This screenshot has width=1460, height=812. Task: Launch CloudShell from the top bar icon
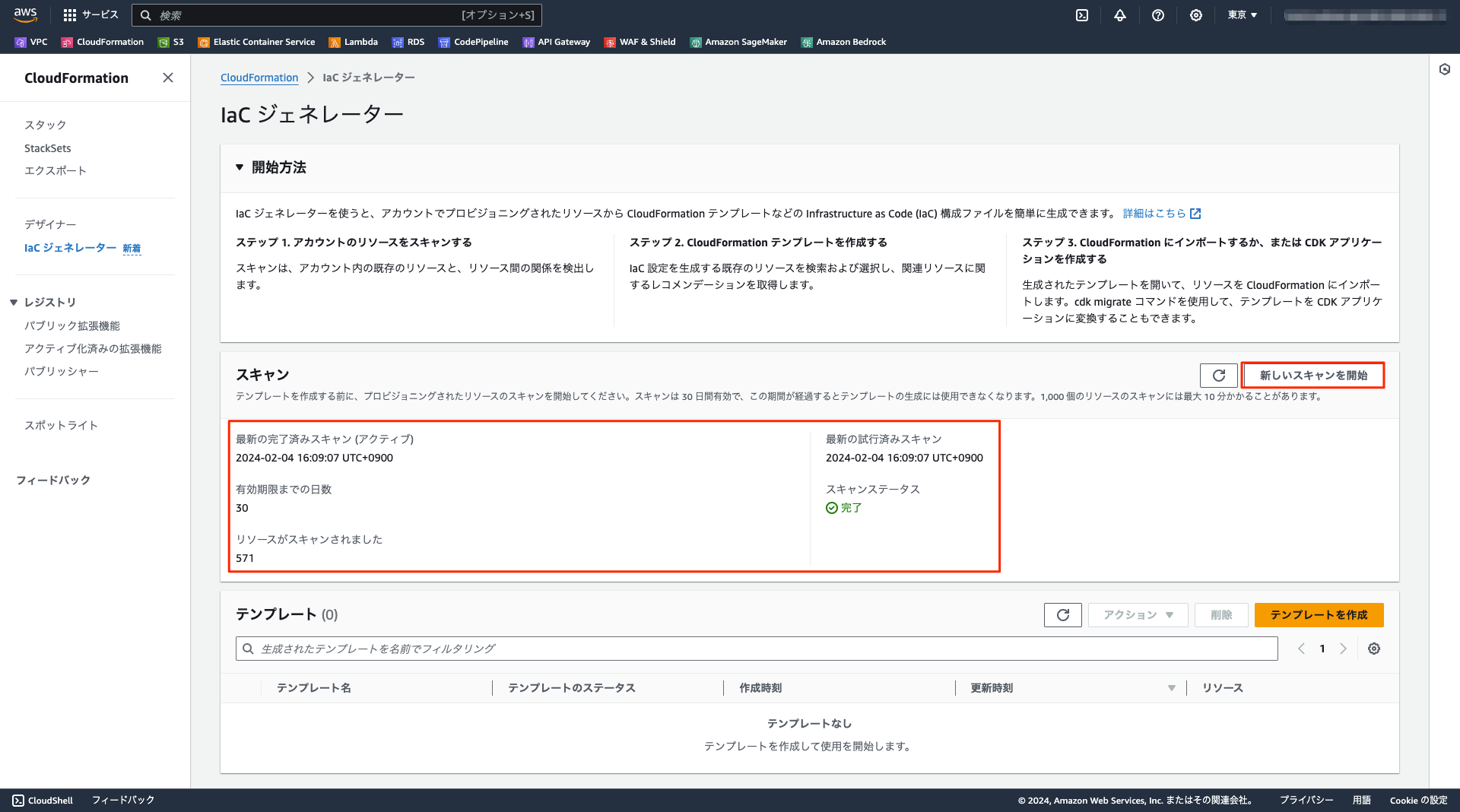1082,15
